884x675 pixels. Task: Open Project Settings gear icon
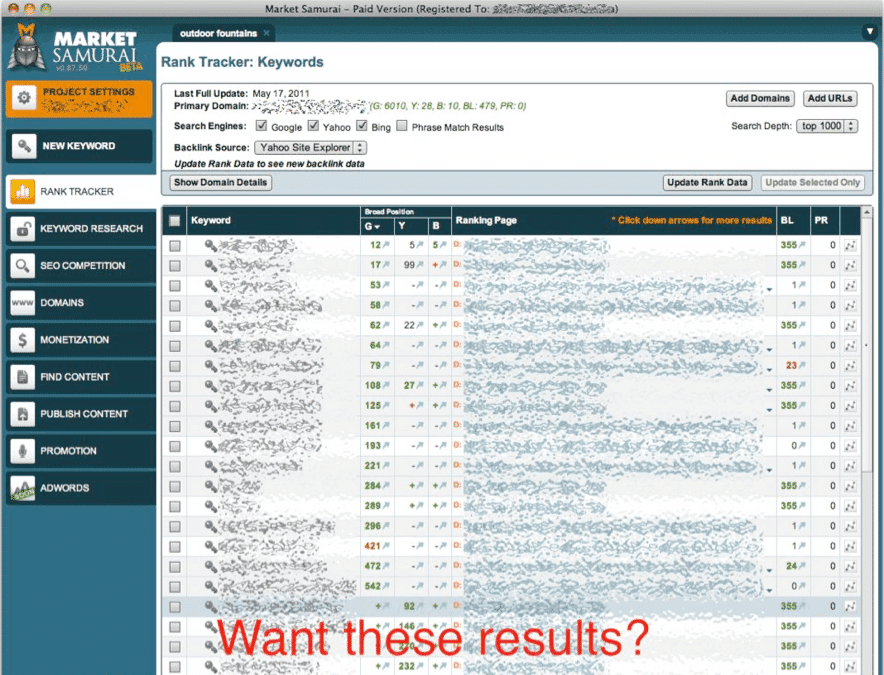(24, 98)
